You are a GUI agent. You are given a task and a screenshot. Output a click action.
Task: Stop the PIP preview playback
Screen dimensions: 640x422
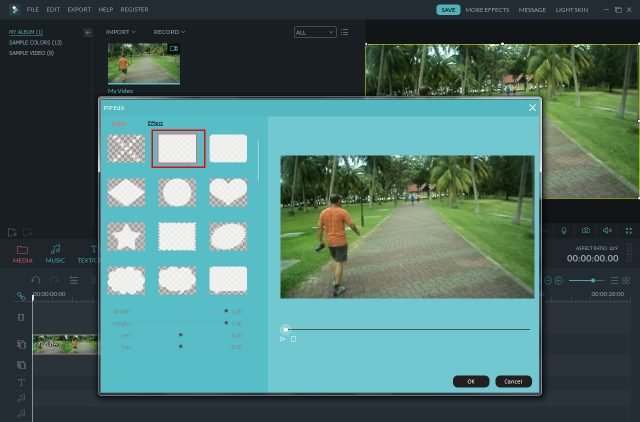coord(293,339)
